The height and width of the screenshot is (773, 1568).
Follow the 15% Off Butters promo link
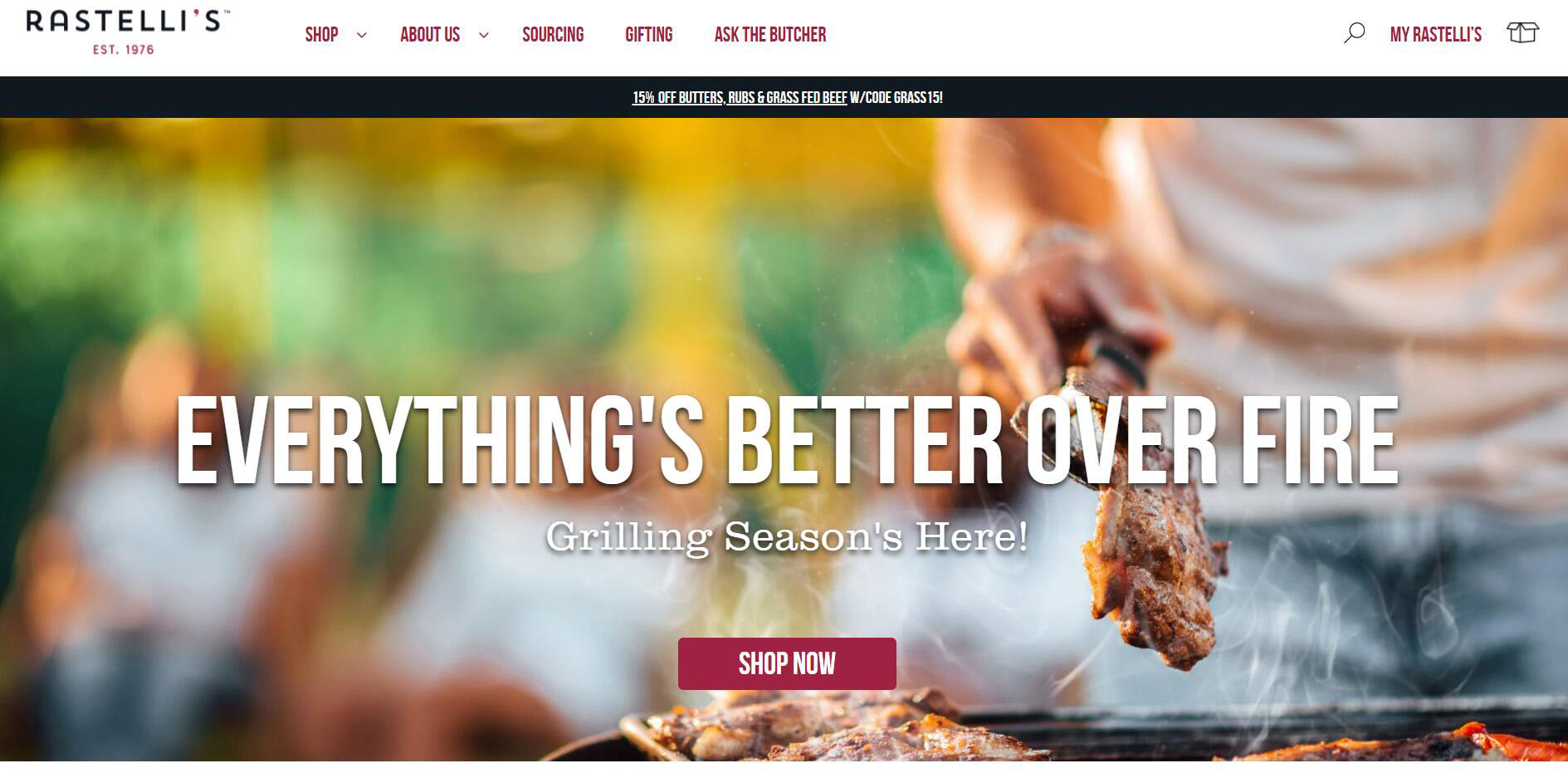click(678, 98)
